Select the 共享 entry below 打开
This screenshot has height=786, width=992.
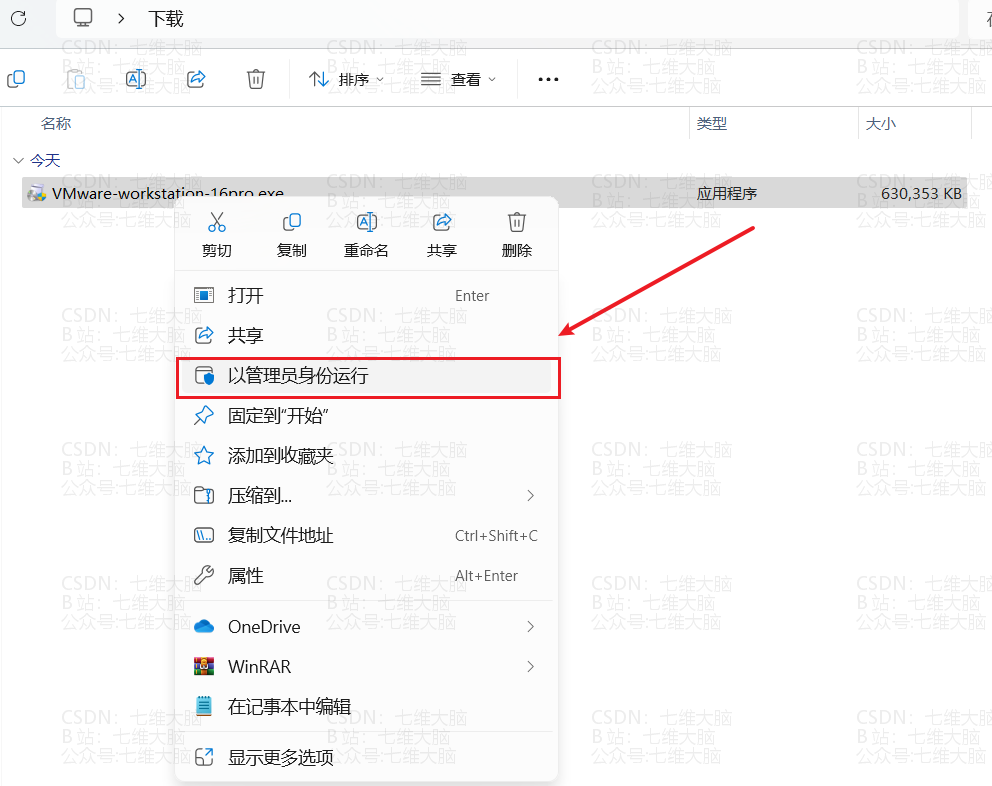(367, 335)
